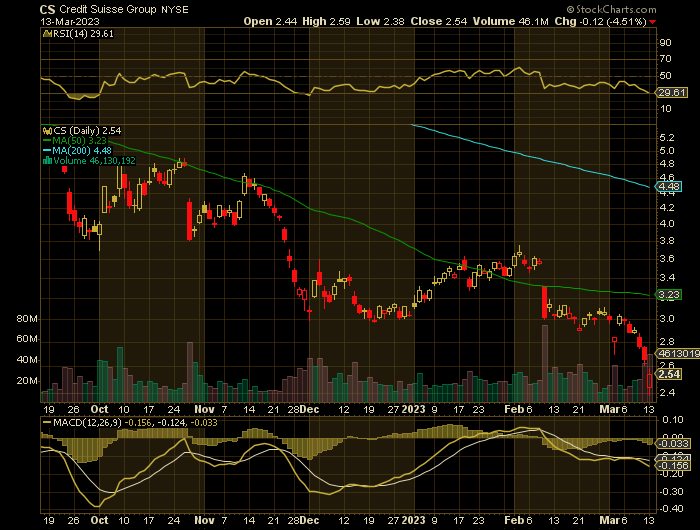Screen dimensions: 700x530
Task: Click Dec on date axis below price chart
Action: pyautogui.click(x=309, y=409)
